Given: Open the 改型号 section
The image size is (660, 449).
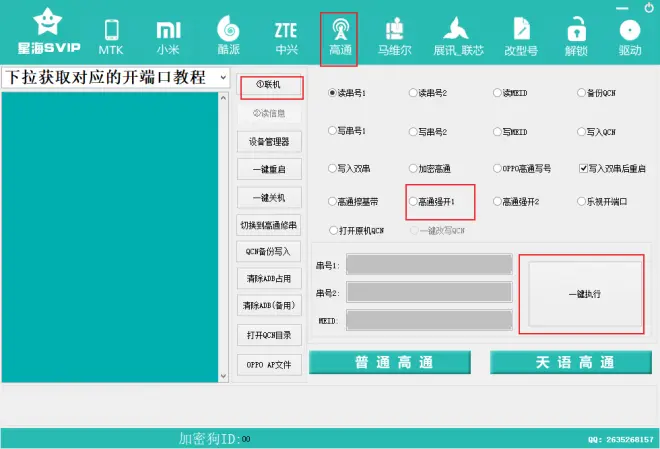Looking at the screenshot, I should pos(521,37).
